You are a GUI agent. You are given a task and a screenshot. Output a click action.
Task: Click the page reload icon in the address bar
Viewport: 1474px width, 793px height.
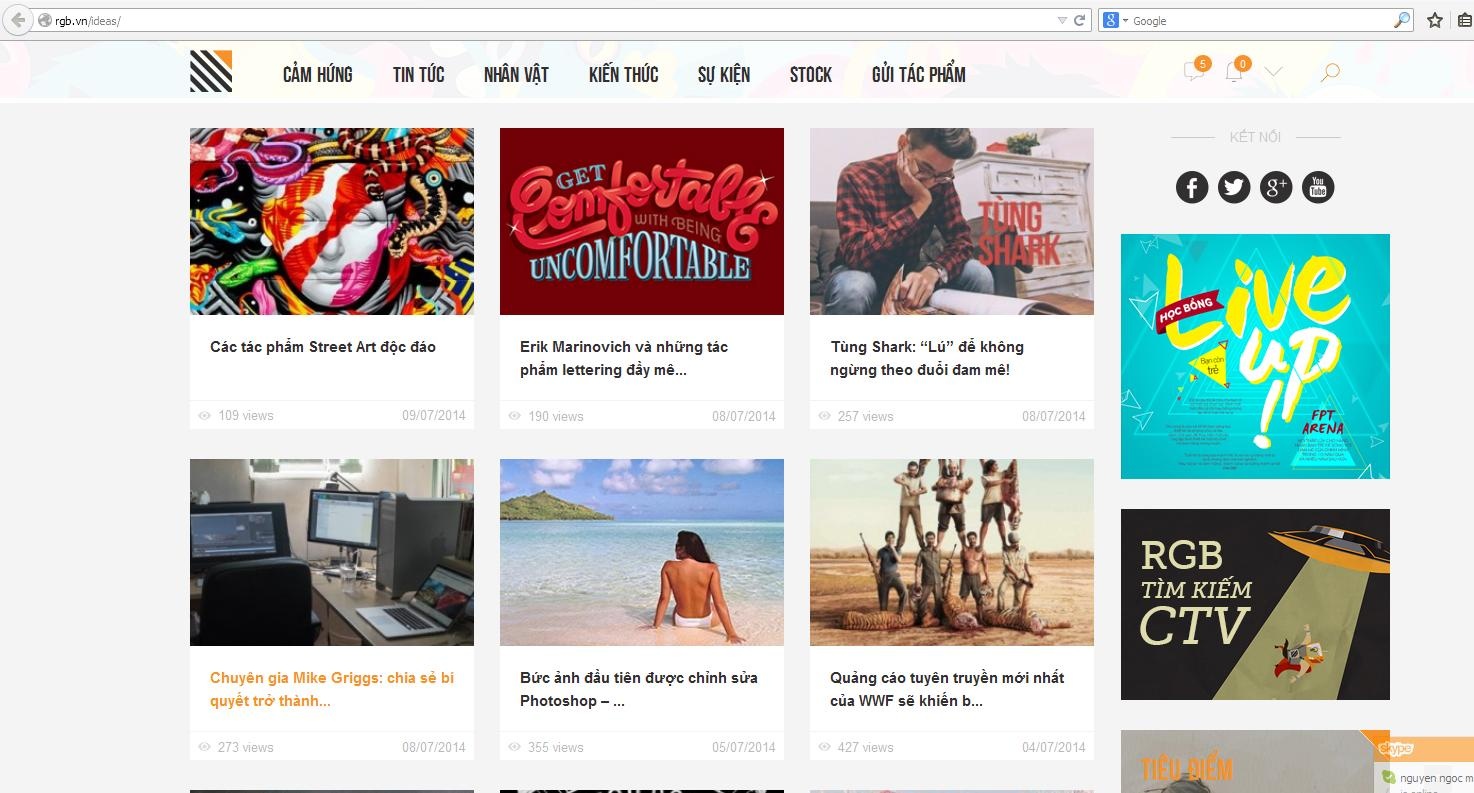[1082, 19]
